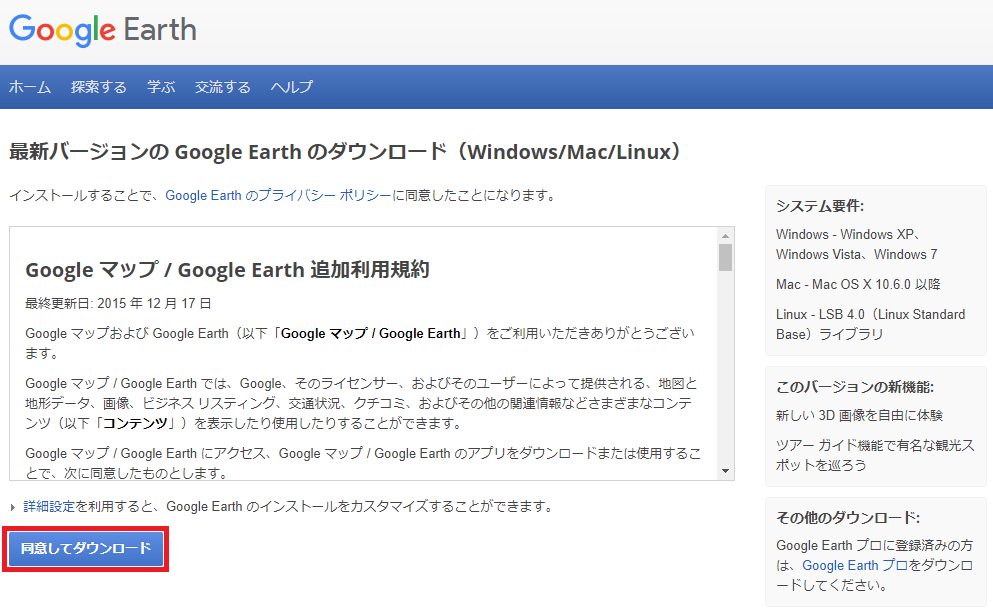Screen dimensions: 993x614
Task: Open the 詳細設定 link
Action: coord(49,506)
